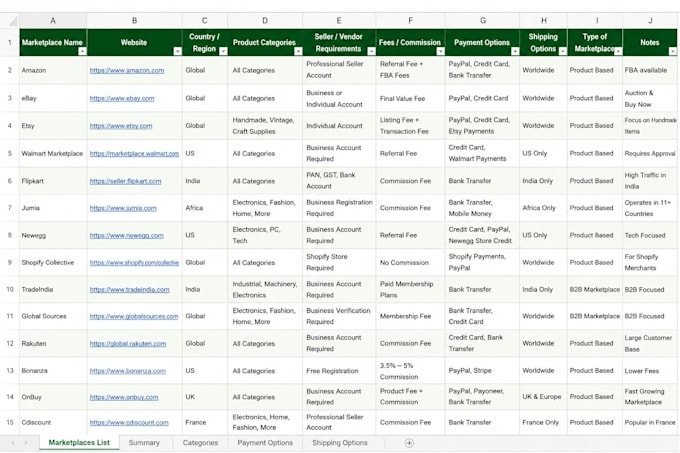Switch to the Summary sheet tab
Viewport: 680px width, 453px height.
pyautogui.click(x=144, y=443)
